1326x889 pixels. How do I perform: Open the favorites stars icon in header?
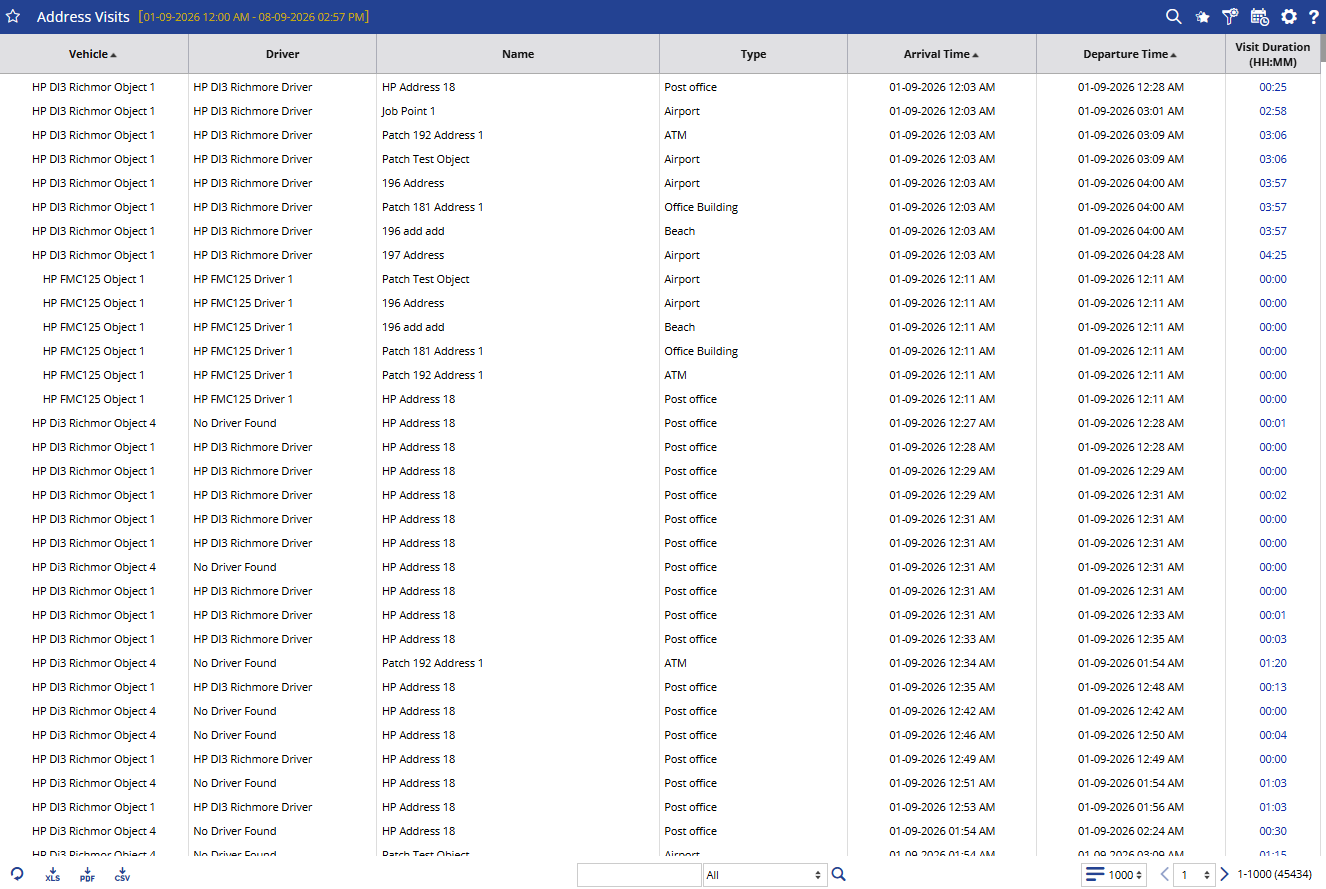tap(1202, 17)
